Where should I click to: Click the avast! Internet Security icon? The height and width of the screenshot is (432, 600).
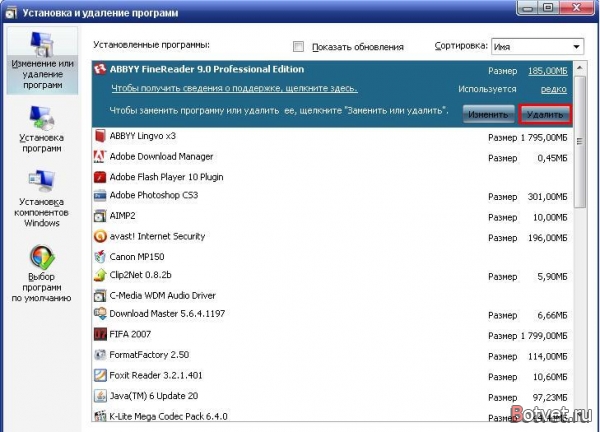[100, 236]
